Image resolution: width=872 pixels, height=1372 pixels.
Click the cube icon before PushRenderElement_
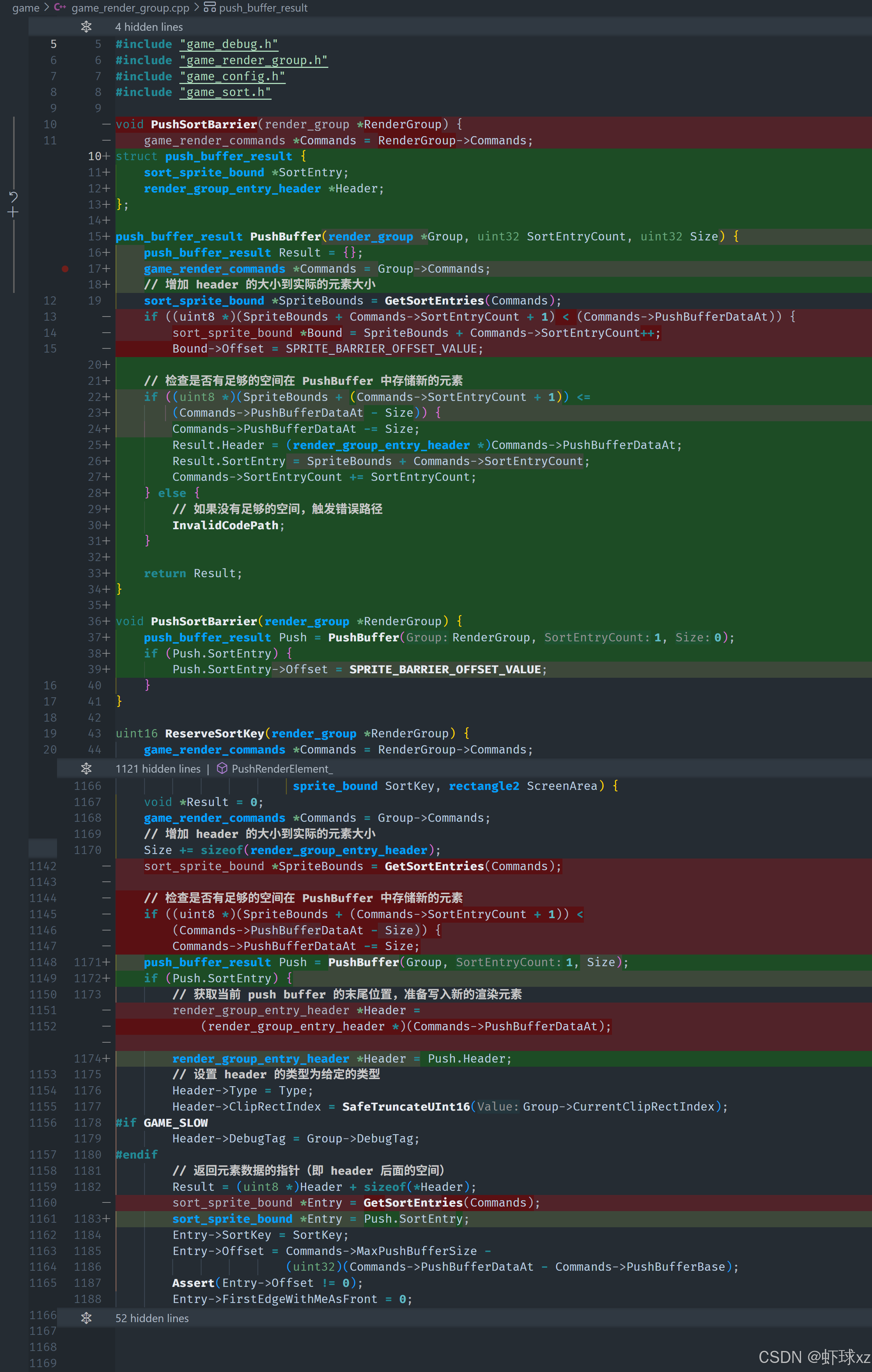pyautogui.click(x=222, y=769)
